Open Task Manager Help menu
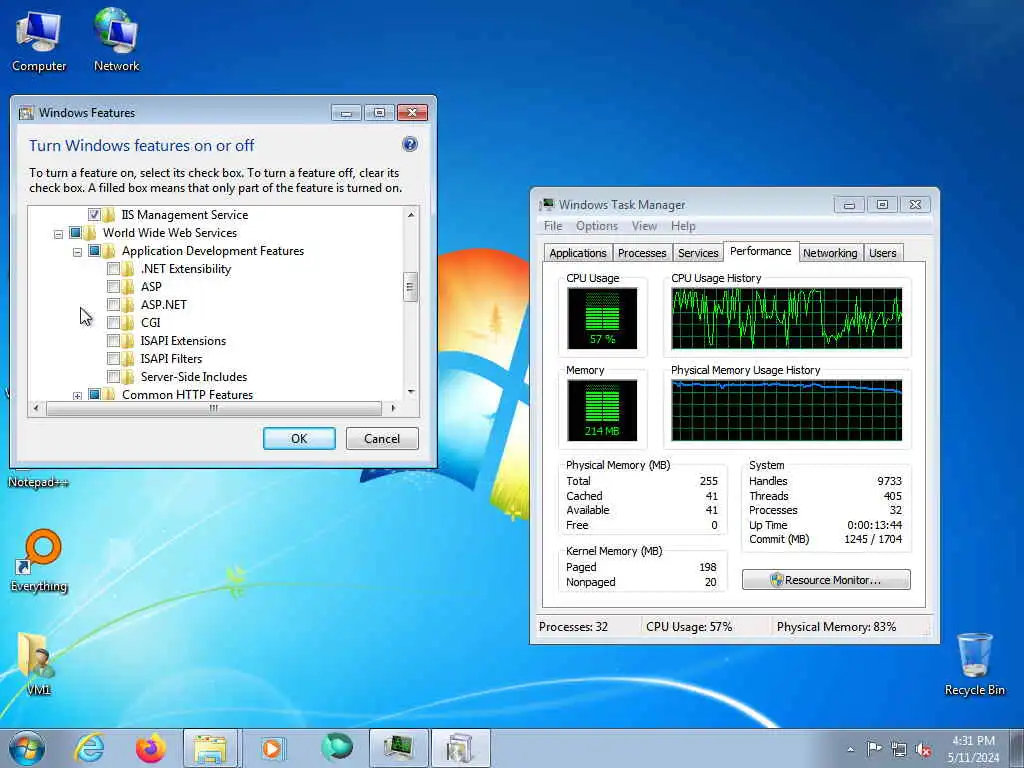The image size is (1024, 768). click(683, 226)
